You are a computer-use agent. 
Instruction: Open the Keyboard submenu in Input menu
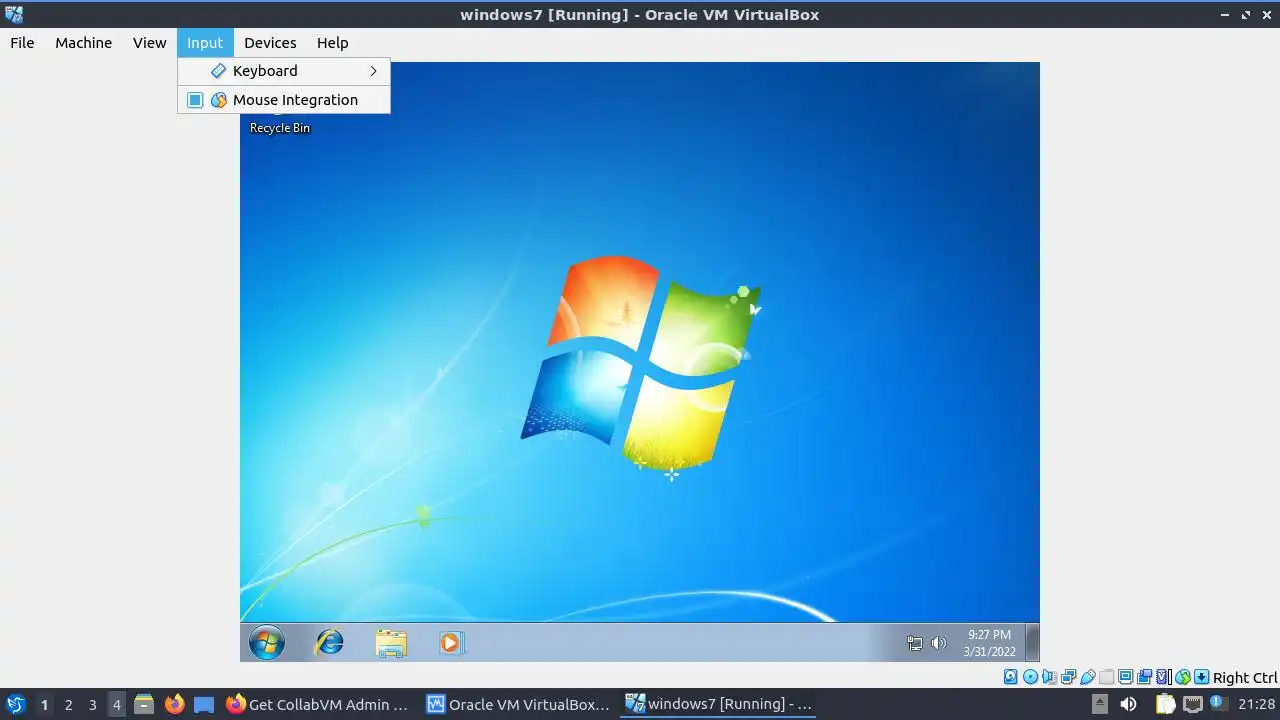coord(284,71)
